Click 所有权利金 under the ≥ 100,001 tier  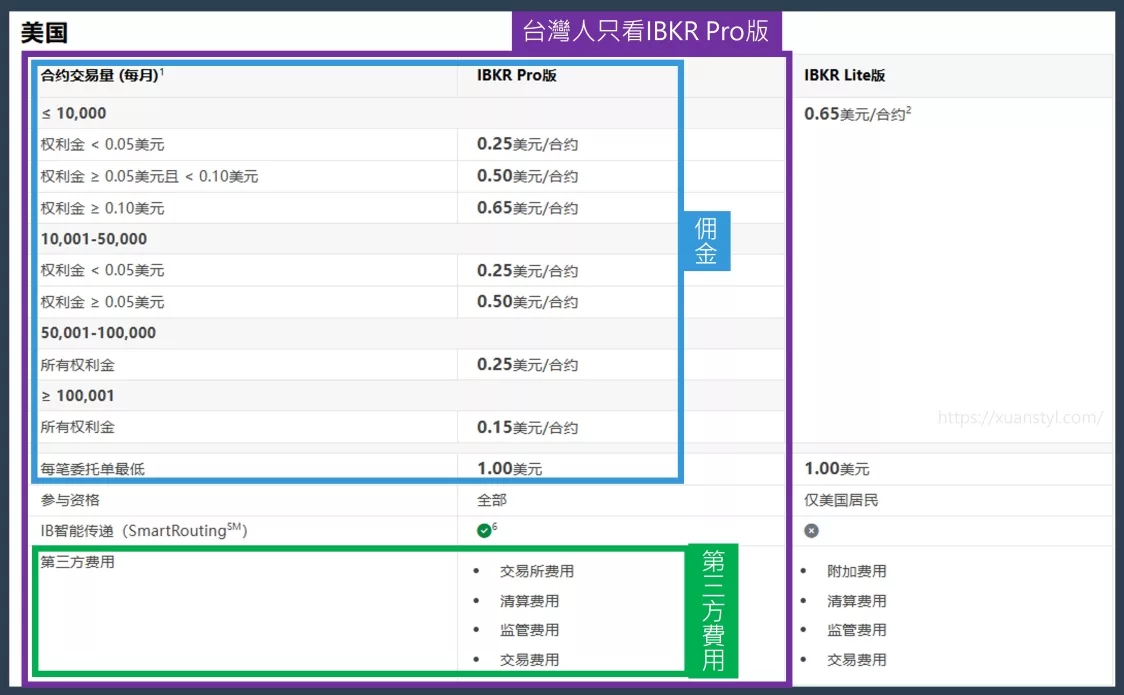(77, 427)
